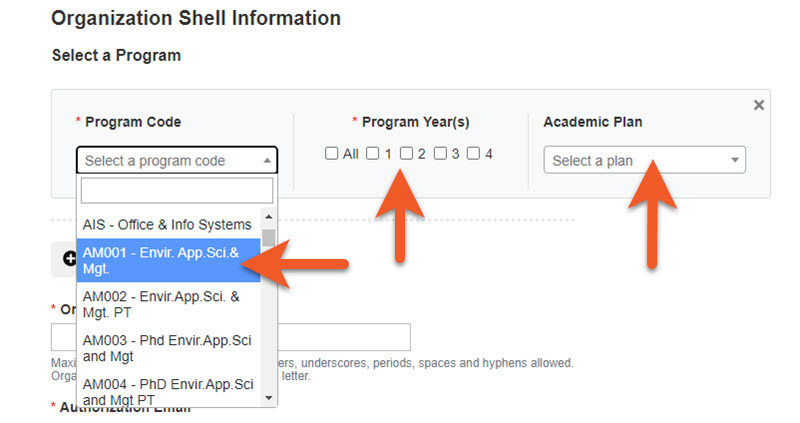800x423 pixels.
Task: Check program year 2 checkbox
Action: tap(406, 153)
